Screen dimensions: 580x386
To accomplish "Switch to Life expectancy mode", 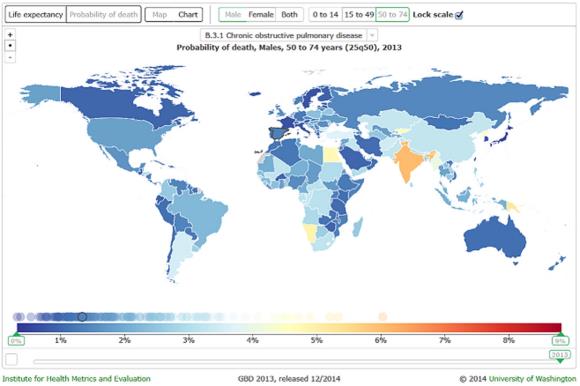I will tap(36, 14).
